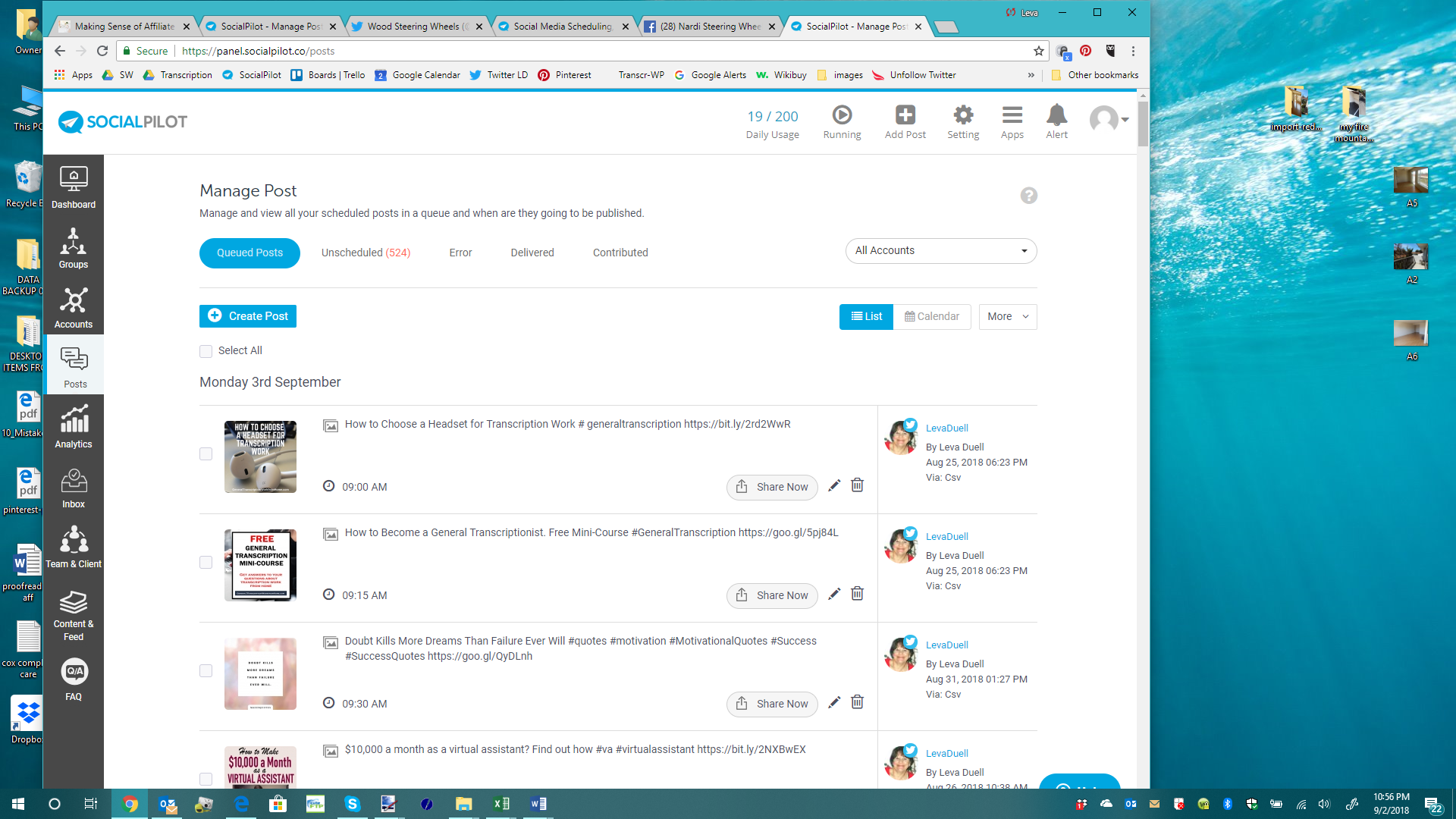Tick the checkbox for the headset post
This screenshot has height=819, width=1456.
pyautogui.click(x=206, y=453)
